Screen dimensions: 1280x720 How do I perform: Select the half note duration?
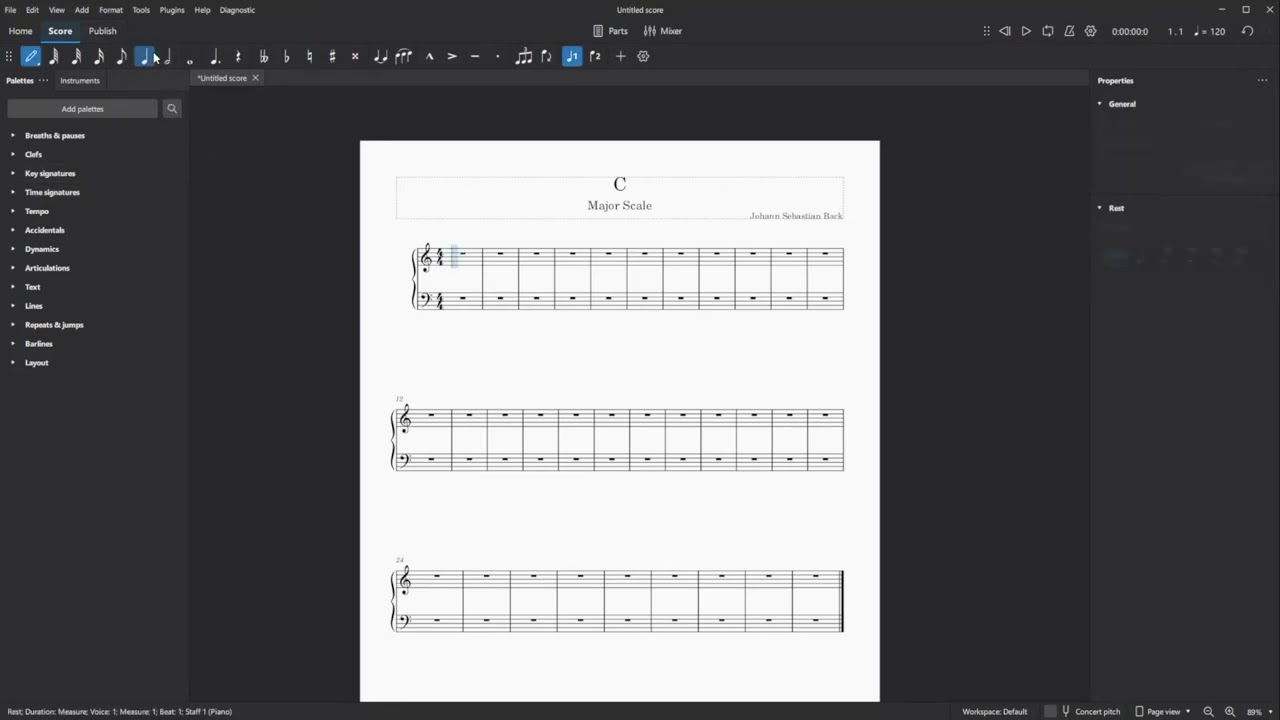pos(167,57)
